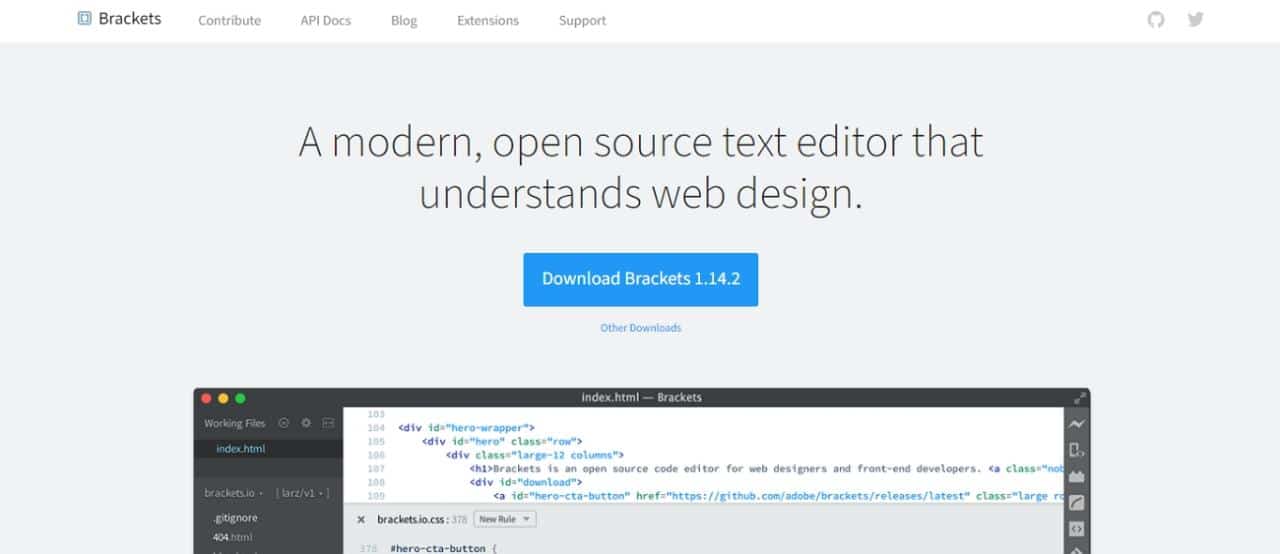Select .gitignore in the file tree
This screenshot has height=554, width=1280.
point(236,518)
